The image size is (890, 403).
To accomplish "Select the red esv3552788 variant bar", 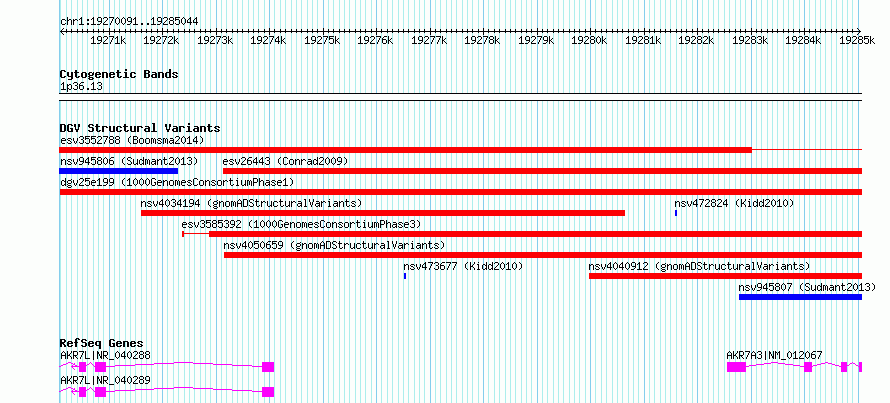I will coord(406,149).
